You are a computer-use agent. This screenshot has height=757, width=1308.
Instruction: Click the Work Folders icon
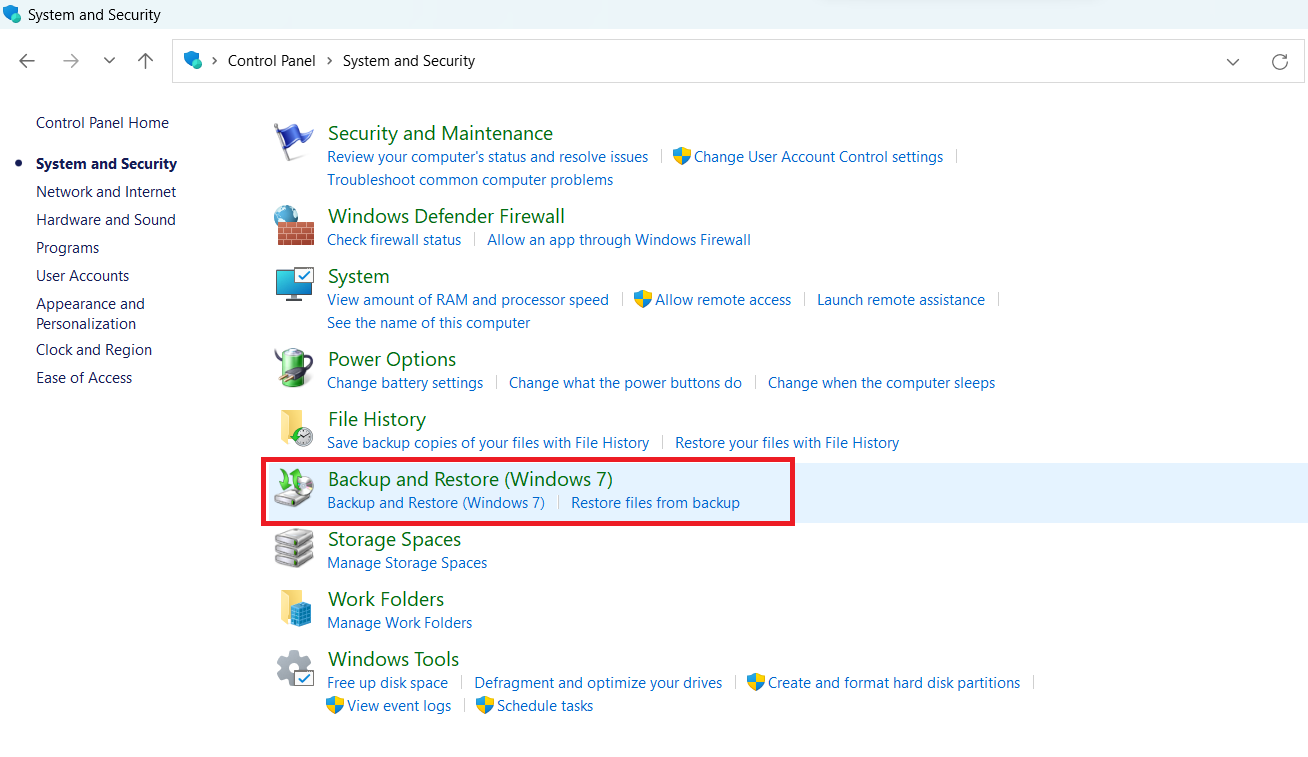(294, 609)
